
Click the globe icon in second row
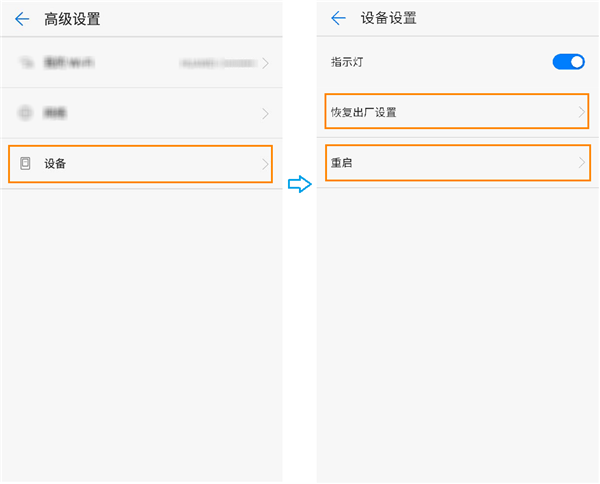coord(25,113)
